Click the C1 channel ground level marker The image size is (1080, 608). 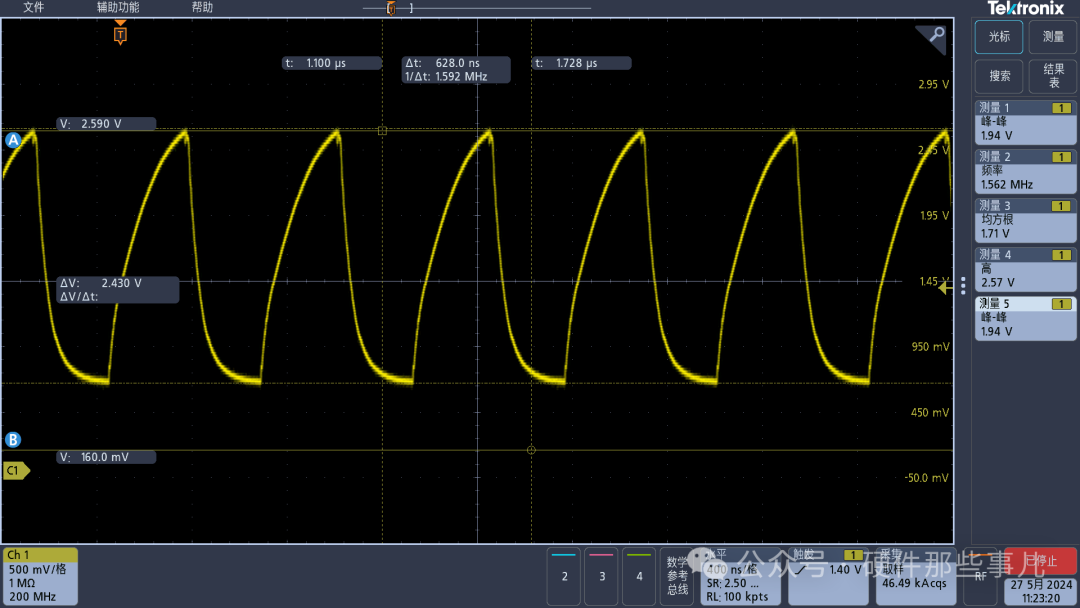point(15,470)
